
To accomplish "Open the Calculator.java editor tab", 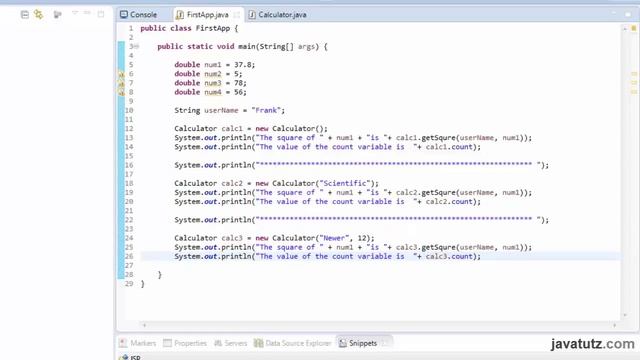I will (x=278, y=15).
